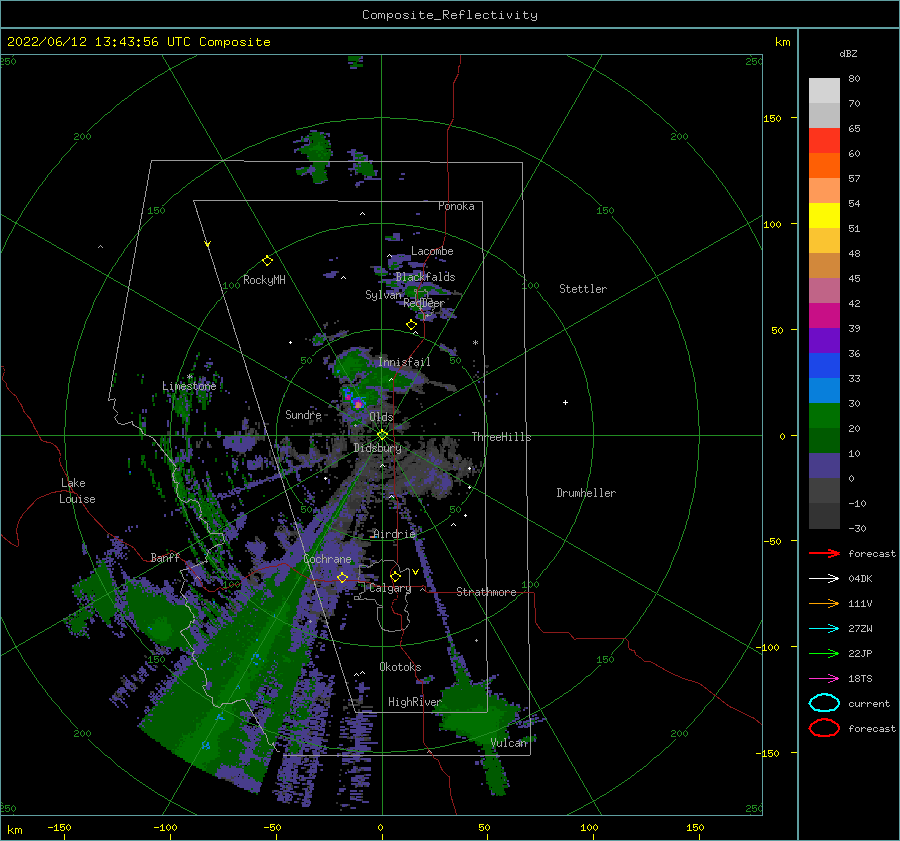This screenshot has width=900, height=841.
Task: Click the magenta 42-39 dBZ swatch
Action: pos(824,316)
